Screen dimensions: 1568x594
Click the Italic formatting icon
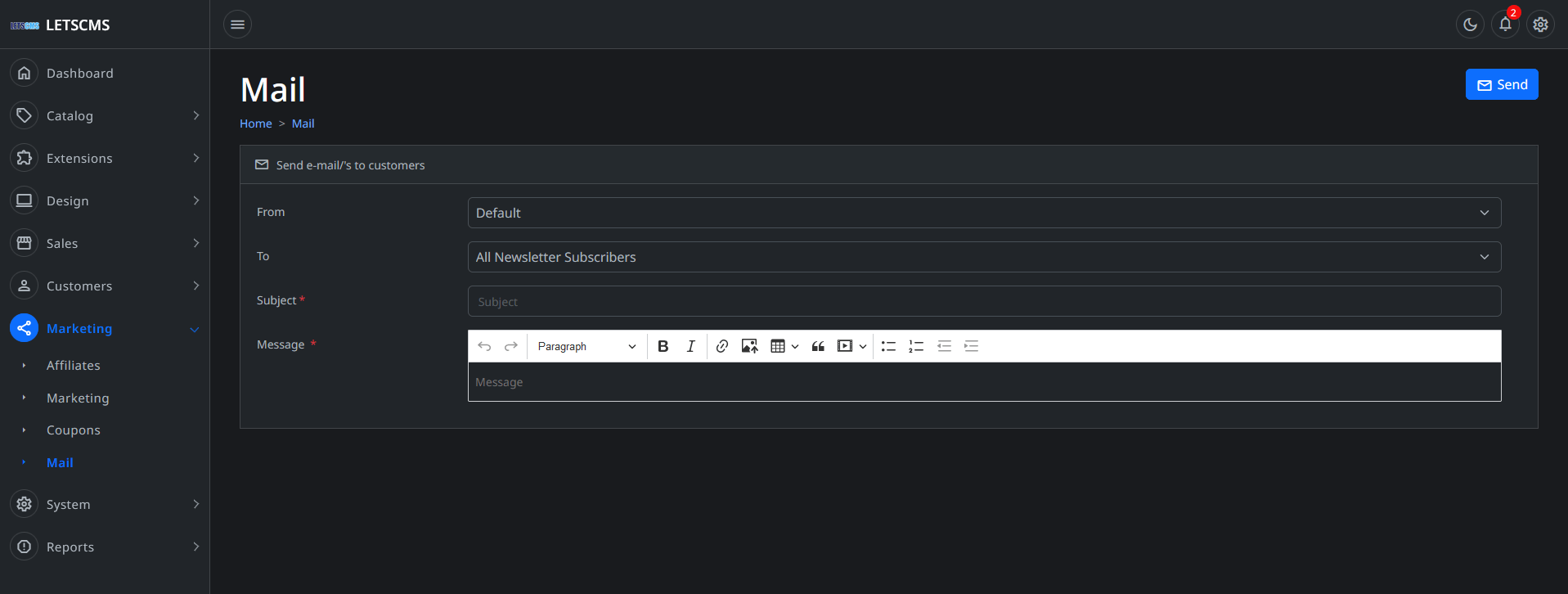(690, 346)
